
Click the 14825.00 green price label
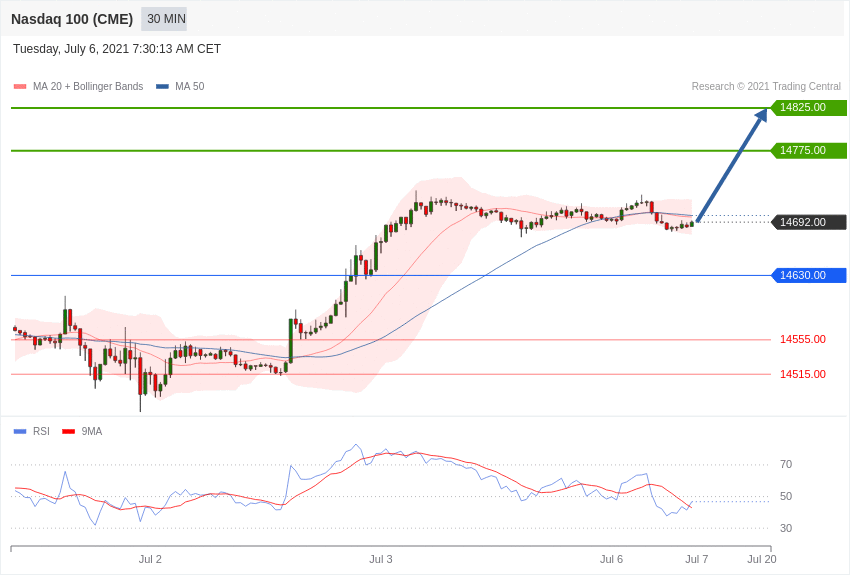[808, 107]
